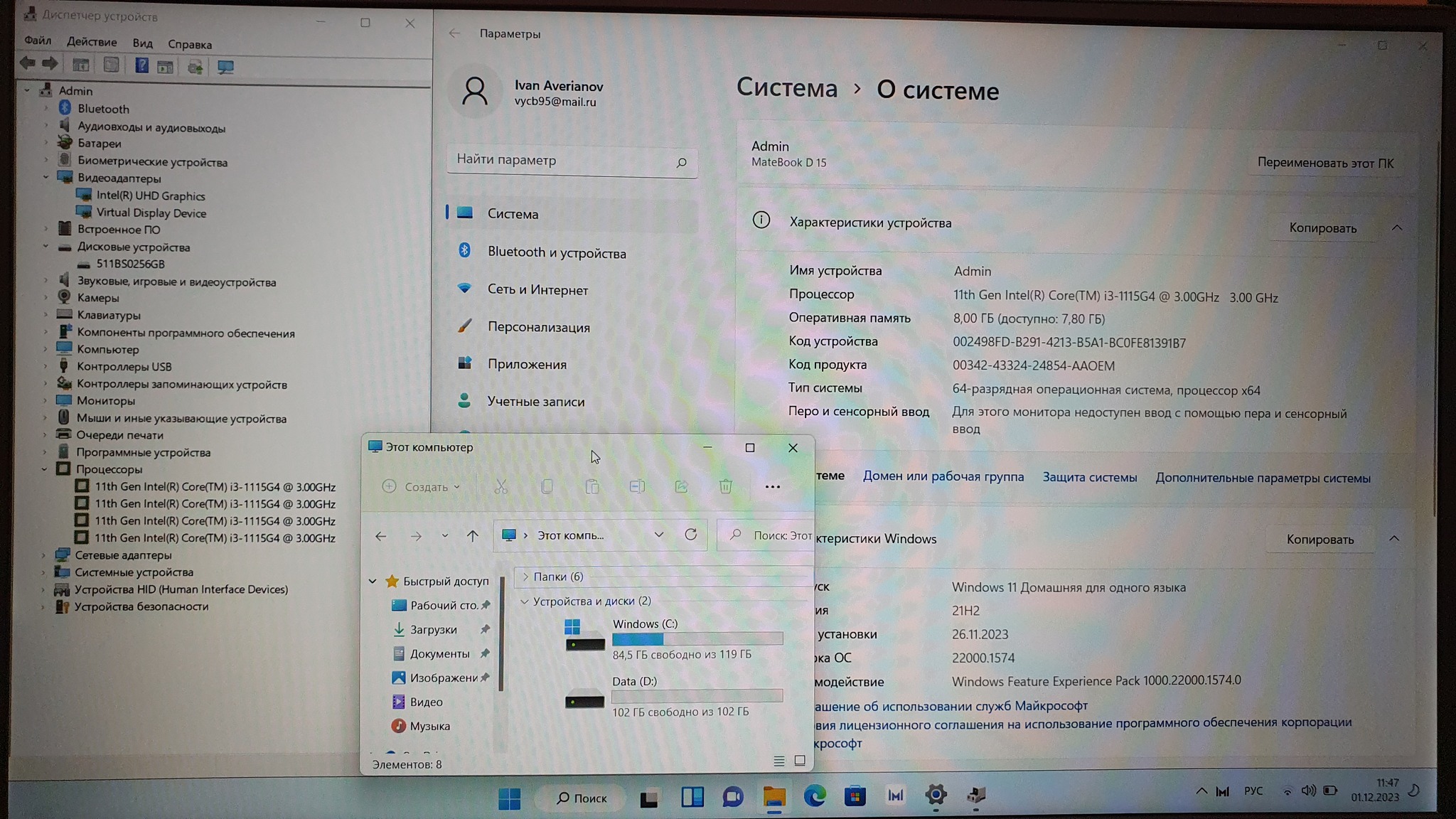Open the address bar history dropdown chevron

[658, 535]
